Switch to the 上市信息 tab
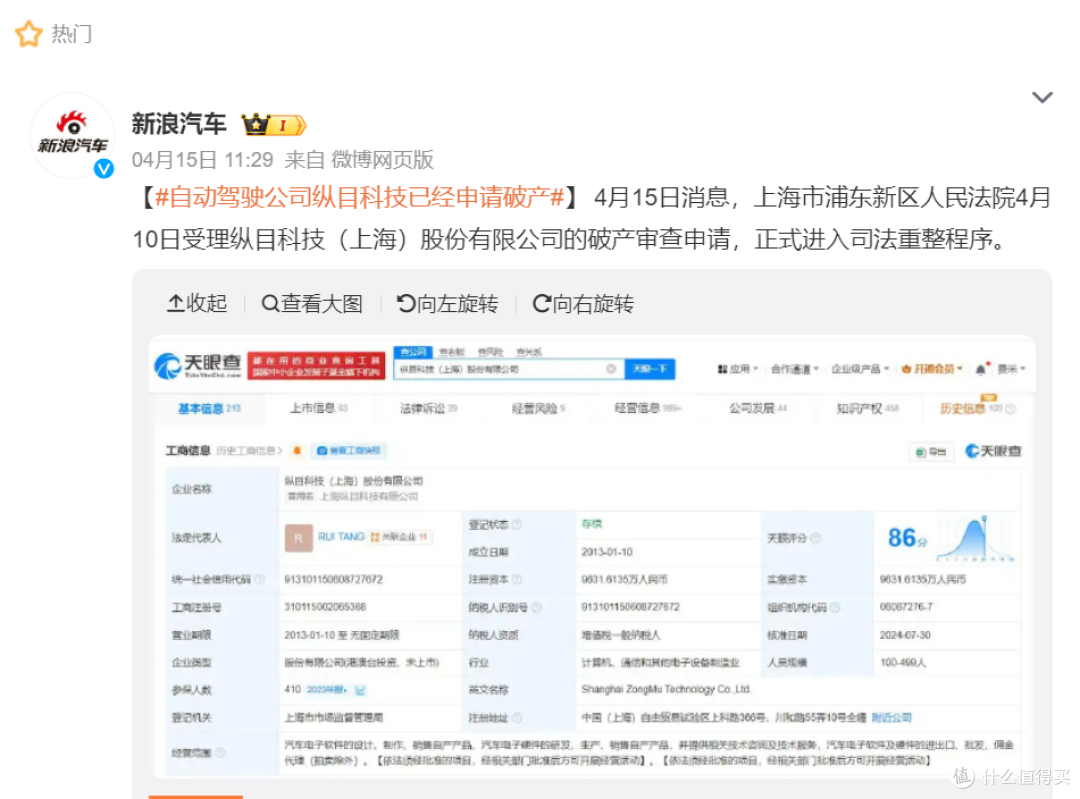Viewport: 1080px width, 799px height. pyautogui.click(x=319, y=408)
